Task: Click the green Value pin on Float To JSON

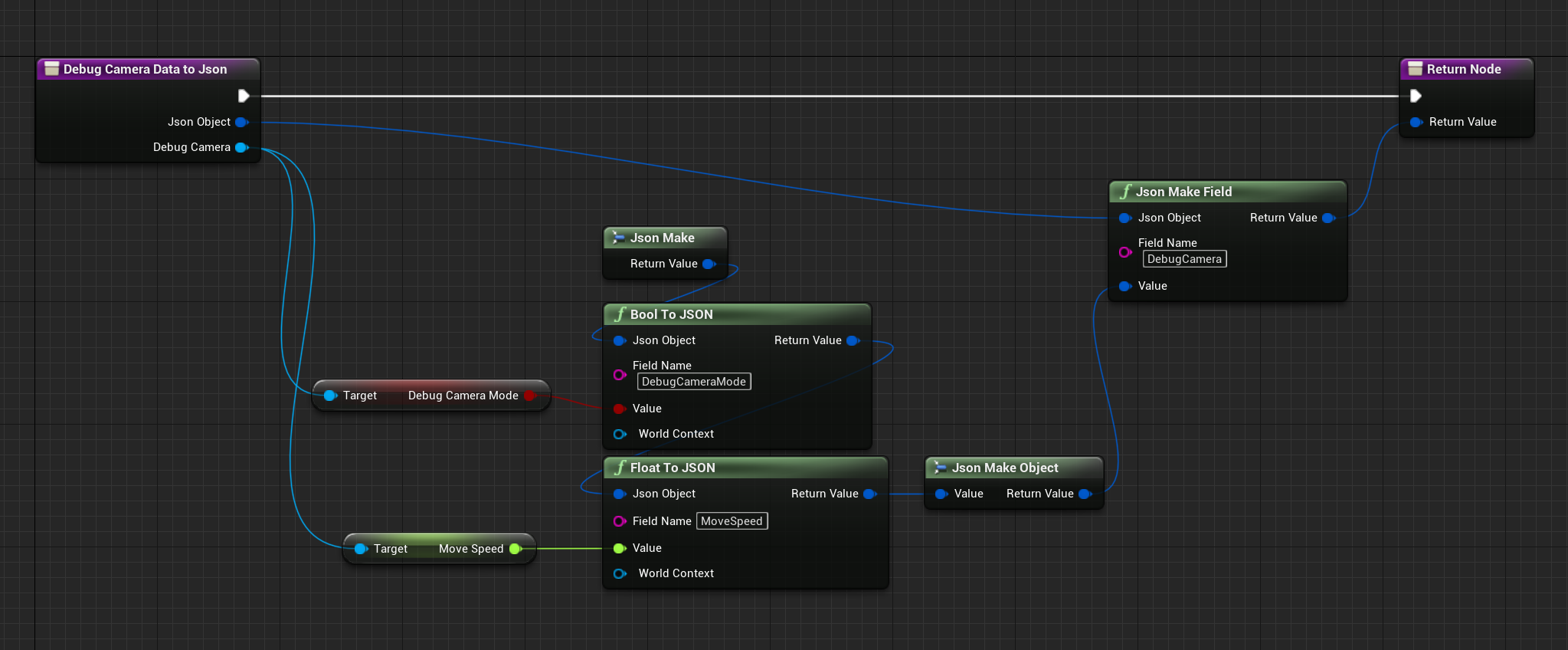Action: point(620,548)
